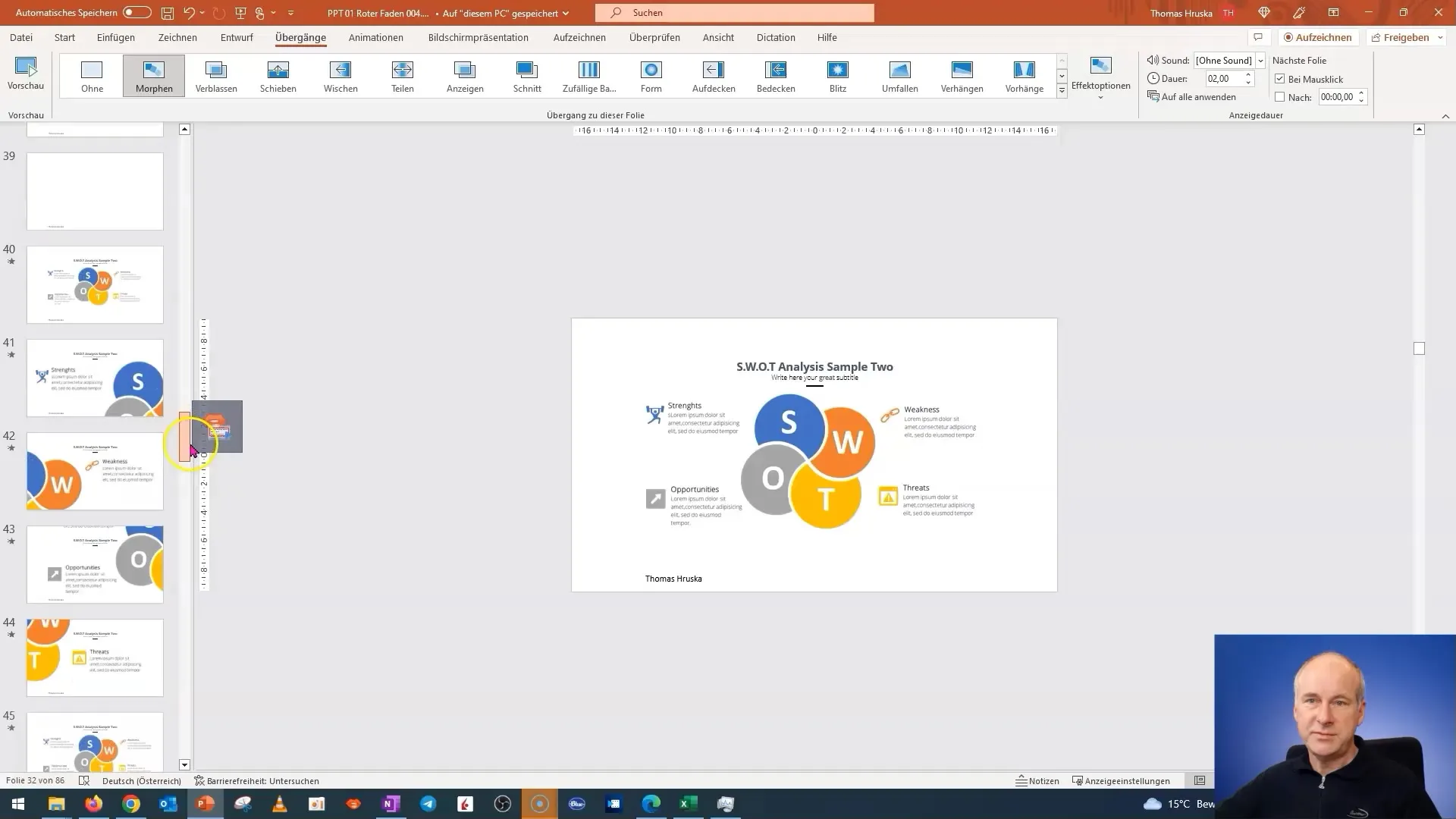Open the Übergänge ribbon tab
Image resolution: width=1456 pixels, height=819 pixels.
pyautogui.click(x=300, y=37)
